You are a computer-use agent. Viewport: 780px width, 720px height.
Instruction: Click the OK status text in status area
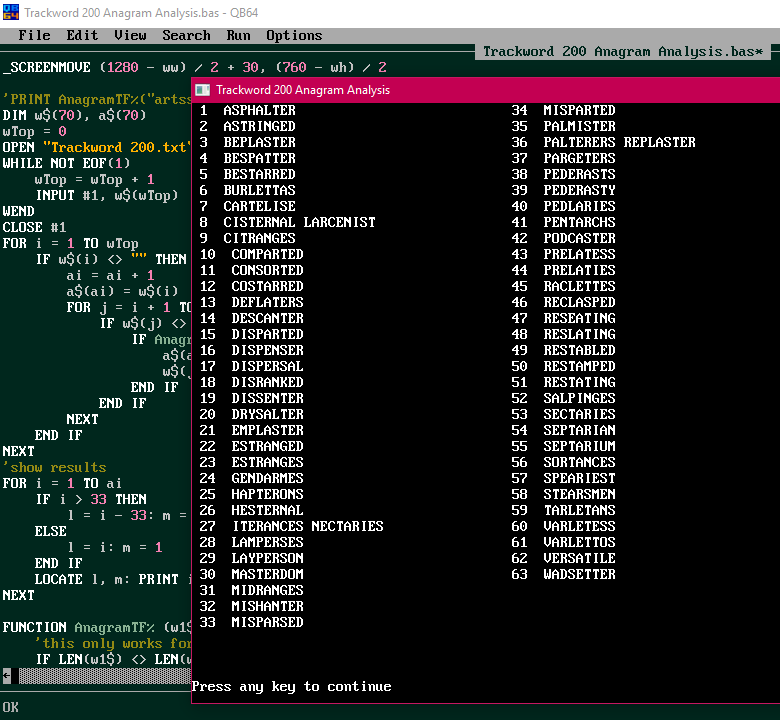11,708
